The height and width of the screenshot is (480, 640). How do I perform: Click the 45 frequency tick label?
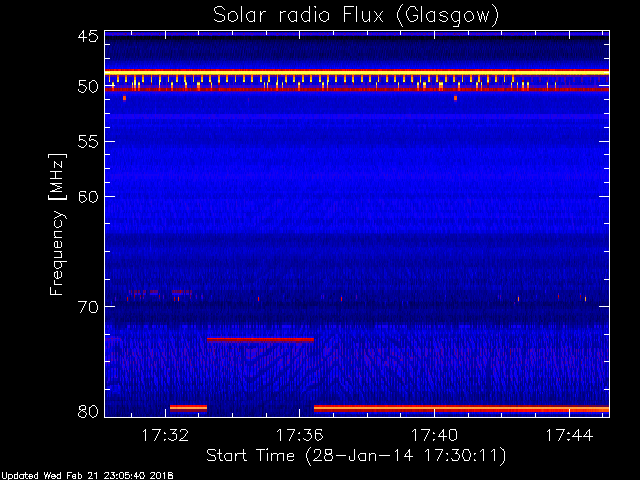88,37
